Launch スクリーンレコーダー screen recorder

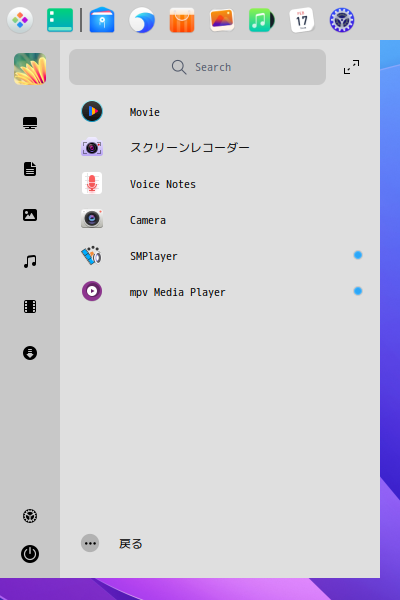tap(220, 148)
